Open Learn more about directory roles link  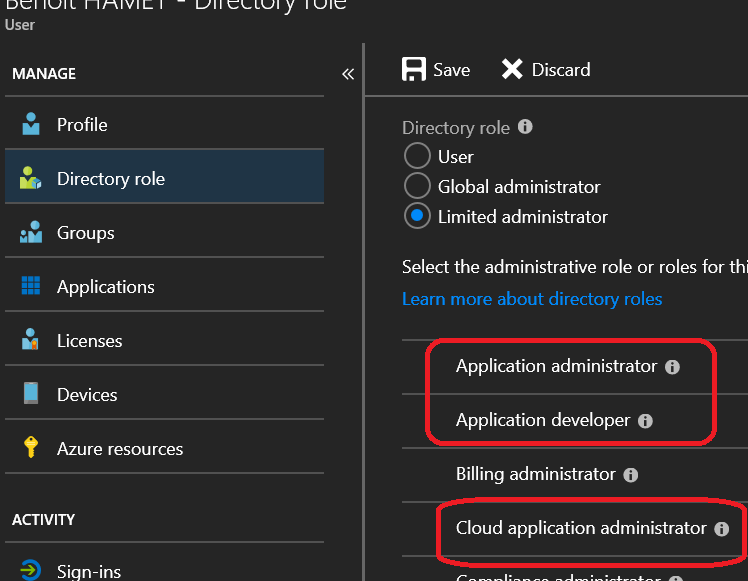[532, 299]
